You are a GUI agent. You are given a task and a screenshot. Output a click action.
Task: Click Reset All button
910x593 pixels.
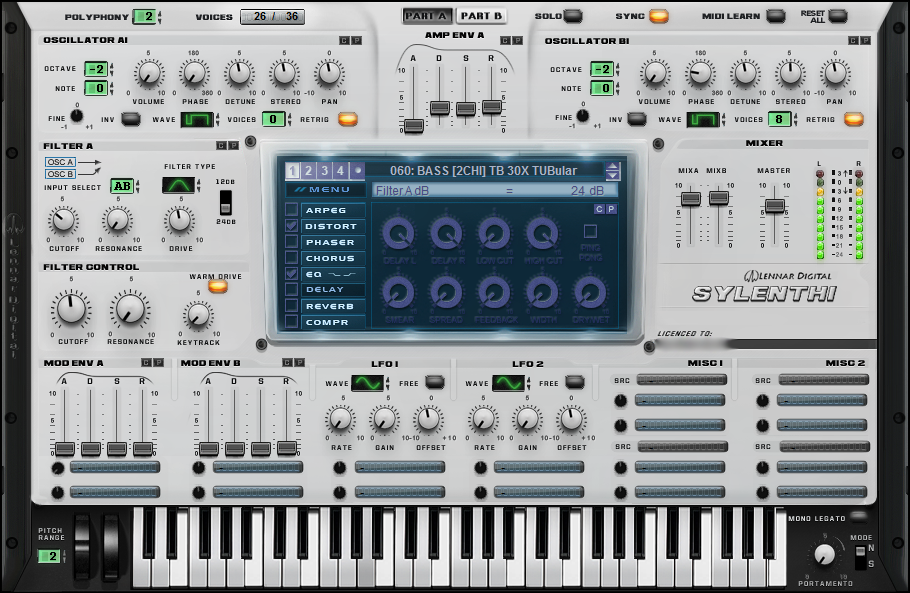pyautogui.click(x=837, y=16)
